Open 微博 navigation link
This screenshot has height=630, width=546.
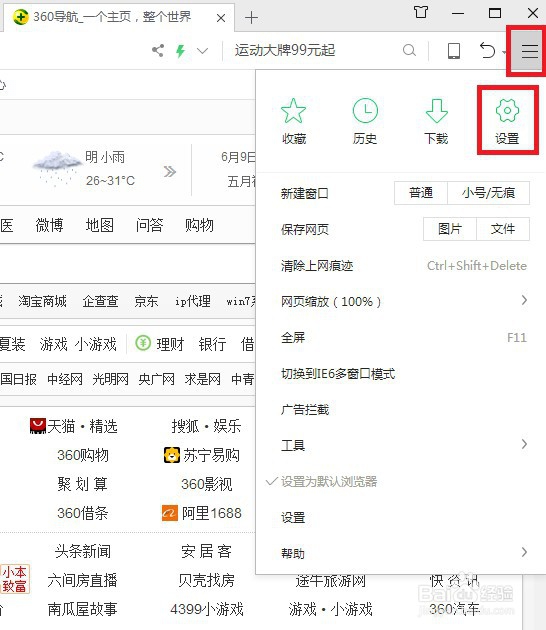[x=49, y=225]
